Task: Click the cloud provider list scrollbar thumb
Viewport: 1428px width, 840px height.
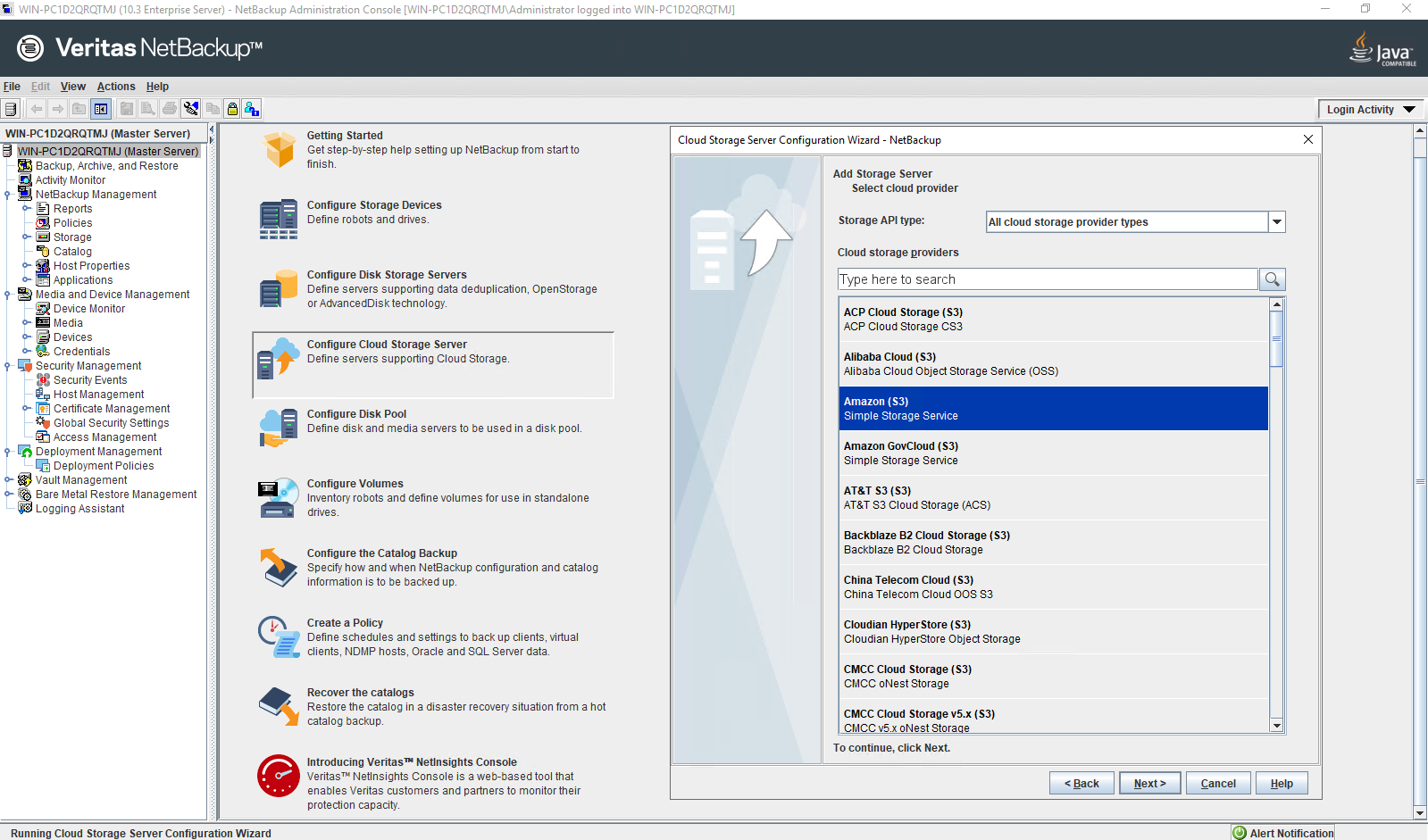Action: tap(1277, 338)
